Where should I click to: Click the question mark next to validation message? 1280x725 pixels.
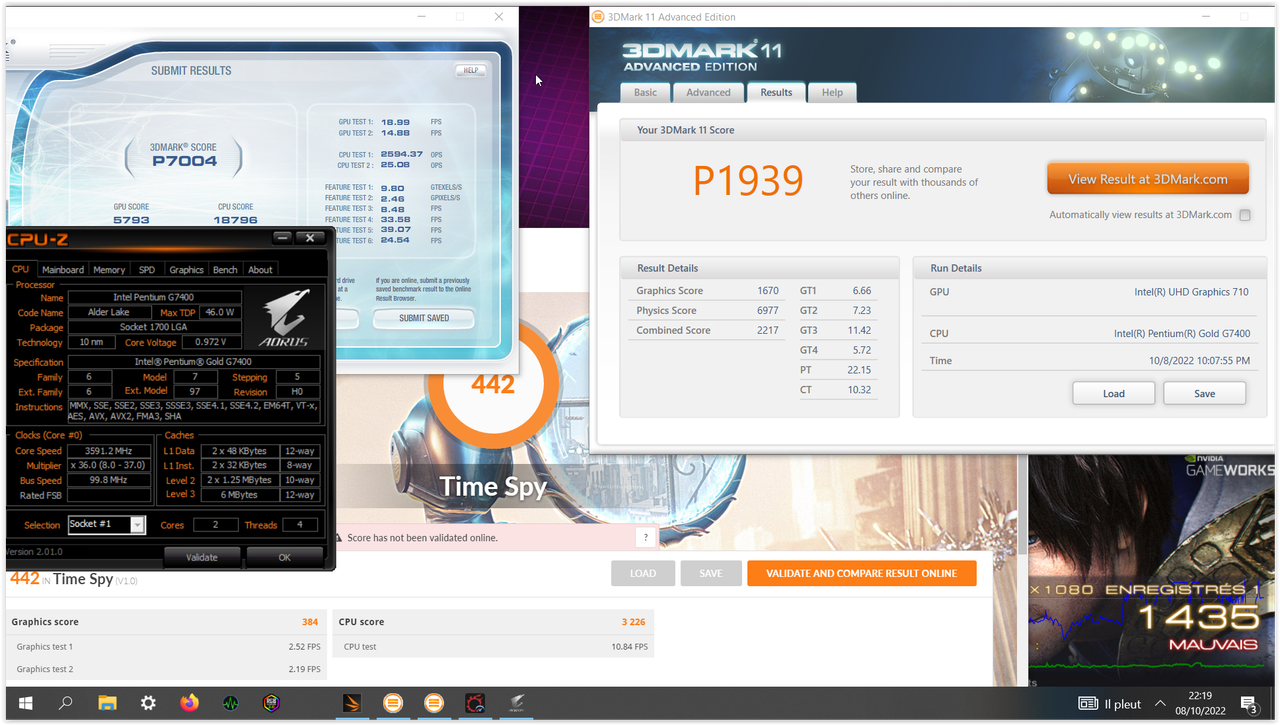[646, 538]
